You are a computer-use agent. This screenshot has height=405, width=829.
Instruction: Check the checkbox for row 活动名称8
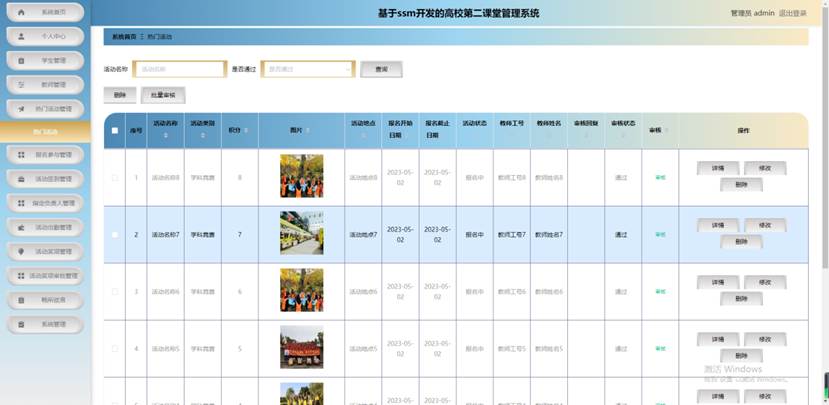(x=115, y=178)
